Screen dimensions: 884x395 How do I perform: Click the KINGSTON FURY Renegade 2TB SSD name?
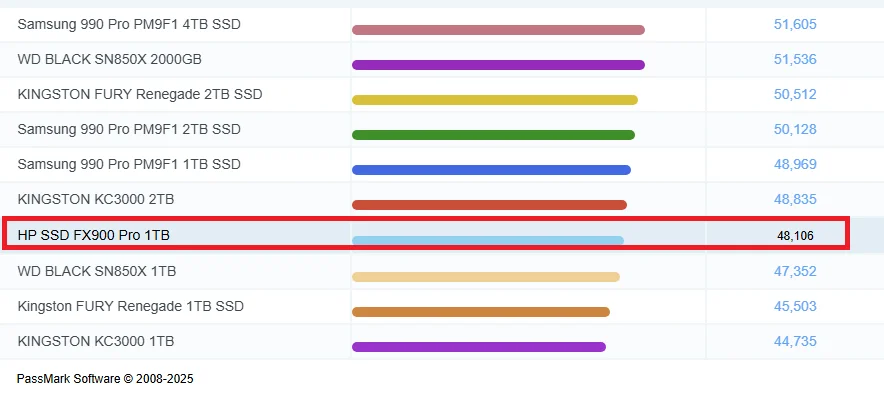point(140,94)
